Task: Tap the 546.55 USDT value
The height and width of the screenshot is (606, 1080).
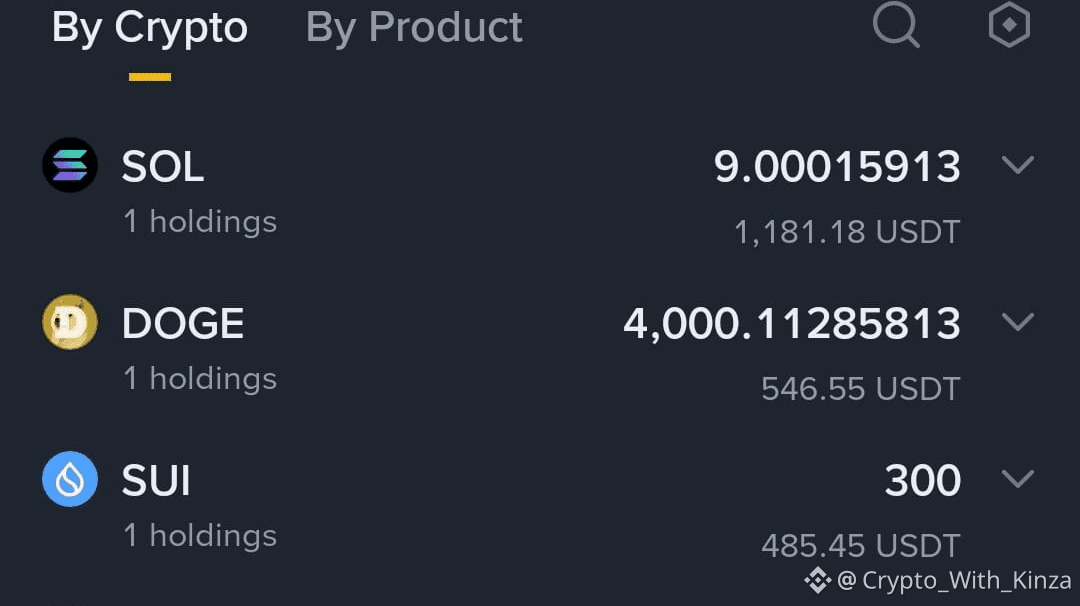Action: point(861,389)
